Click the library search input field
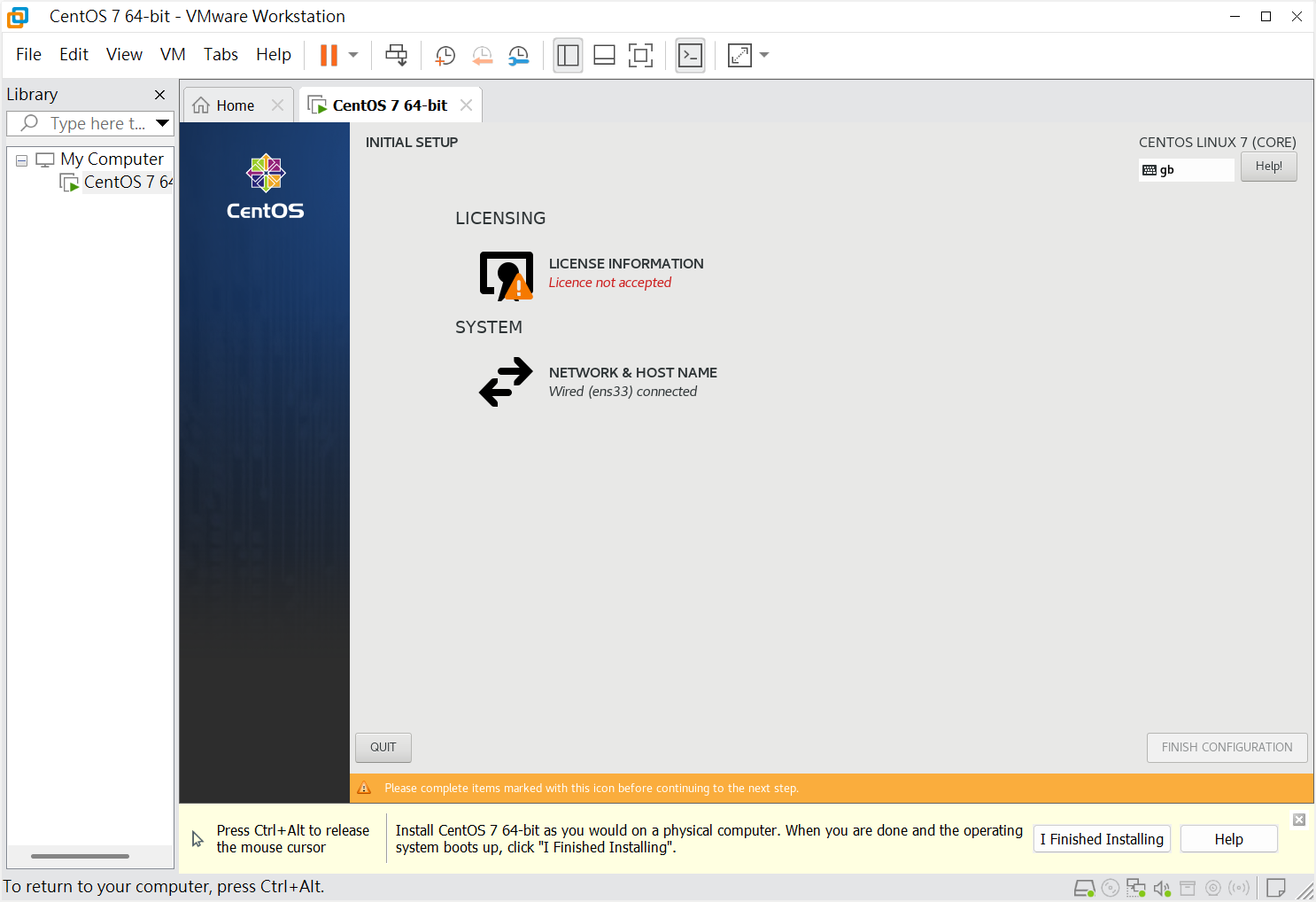 (x=96, y=123)
